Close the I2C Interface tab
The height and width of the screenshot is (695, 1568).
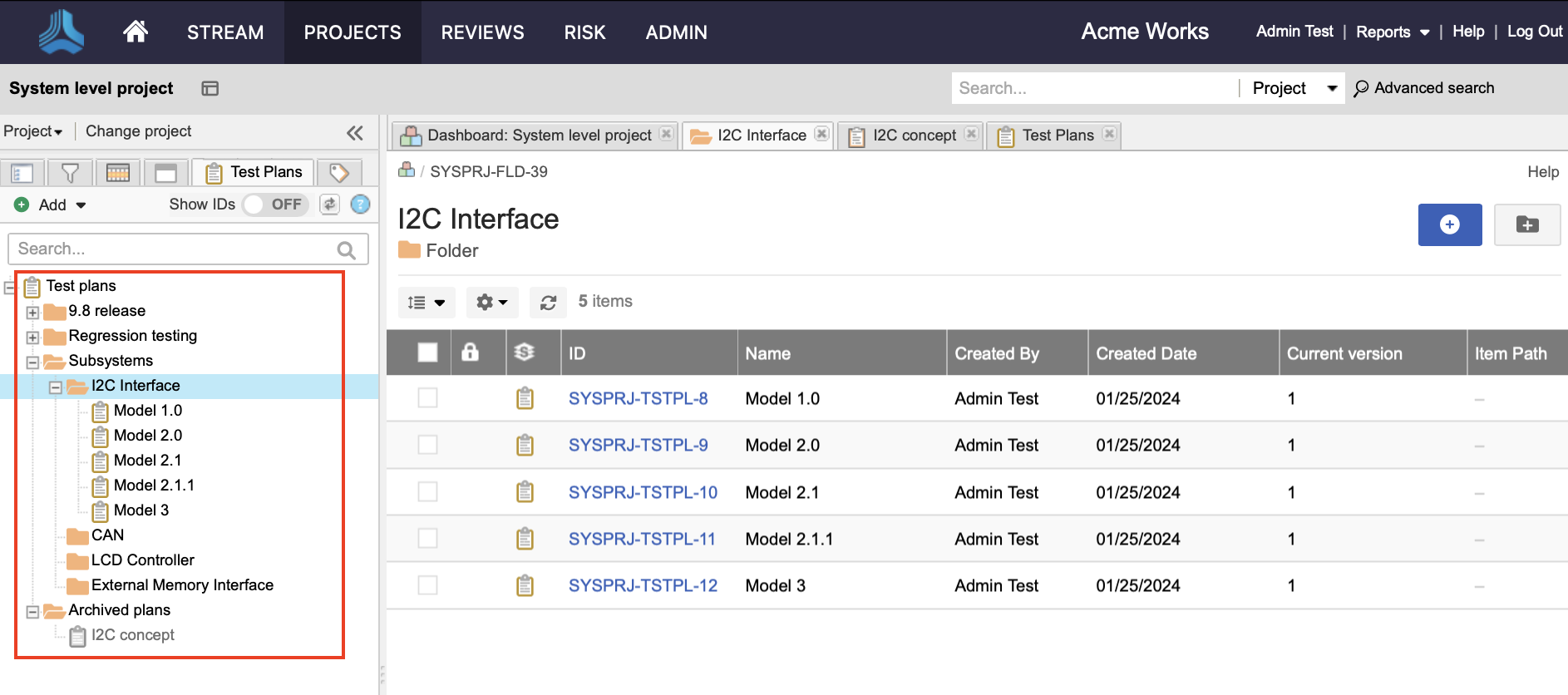(821, 134)
